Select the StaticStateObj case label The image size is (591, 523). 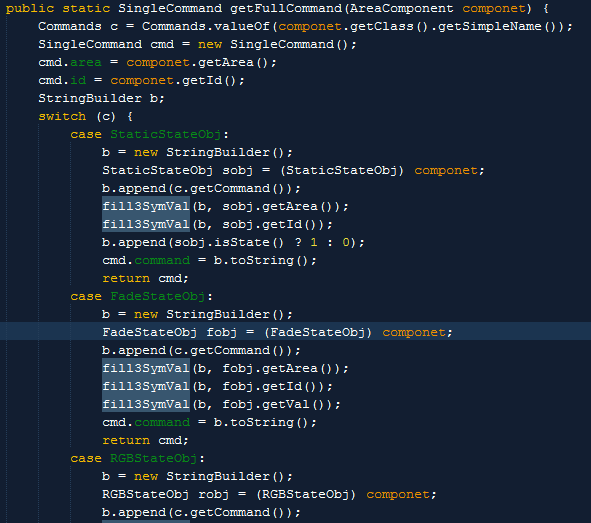pyautogui.click(x=165, y=135)
